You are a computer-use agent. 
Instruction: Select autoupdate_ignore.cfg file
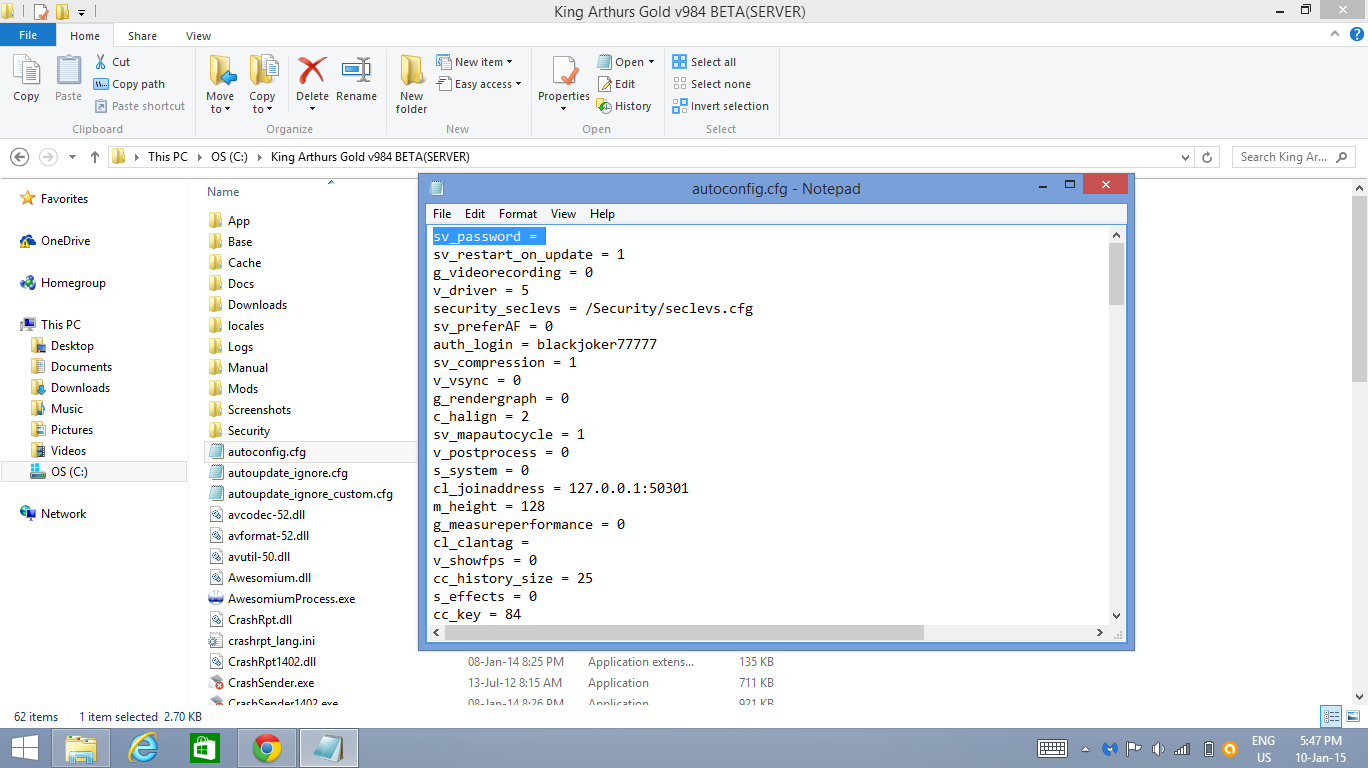[x=288, y=473]
